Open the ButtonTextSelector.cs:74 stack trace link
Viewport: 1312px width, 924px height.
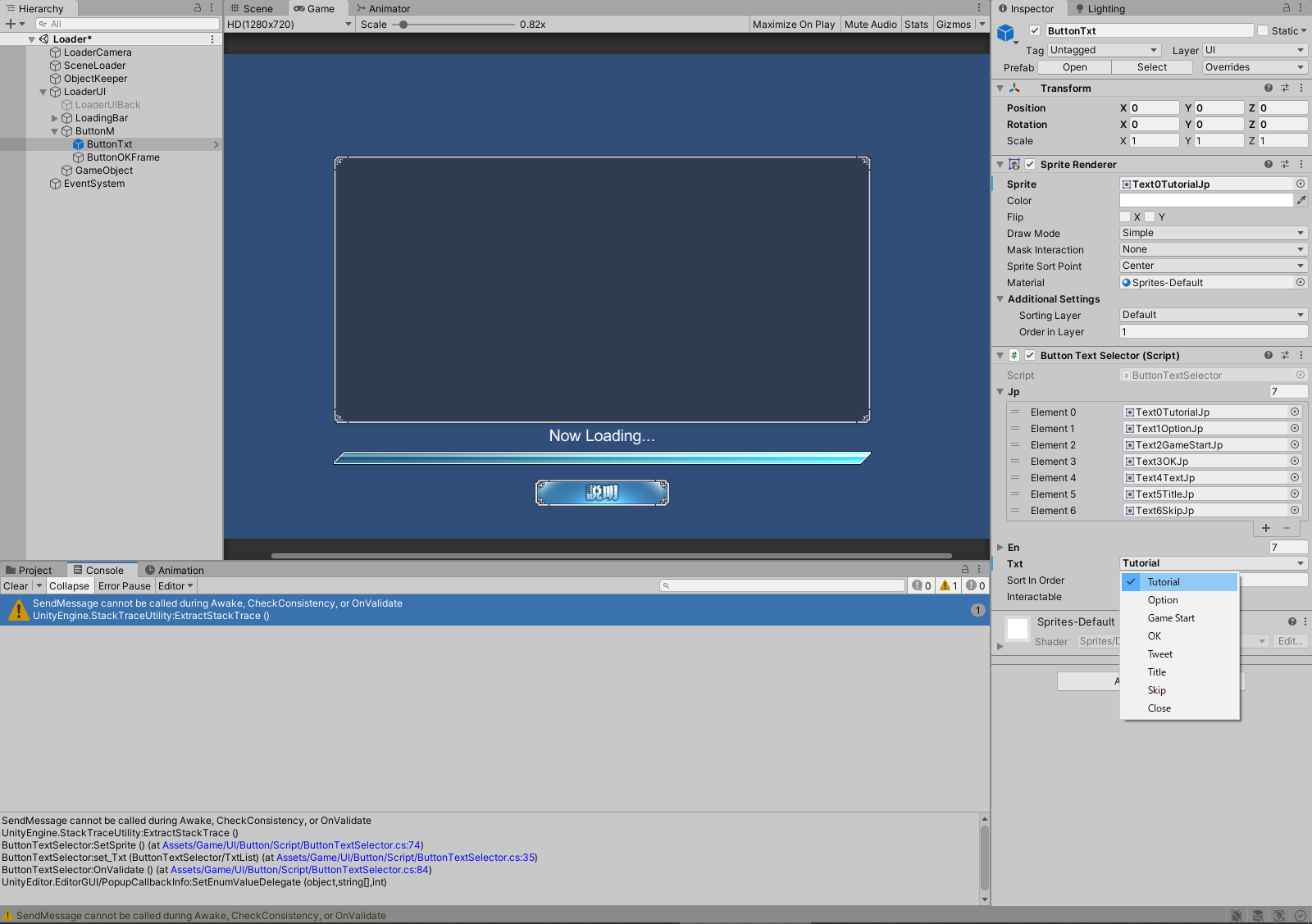click(292, 845)
